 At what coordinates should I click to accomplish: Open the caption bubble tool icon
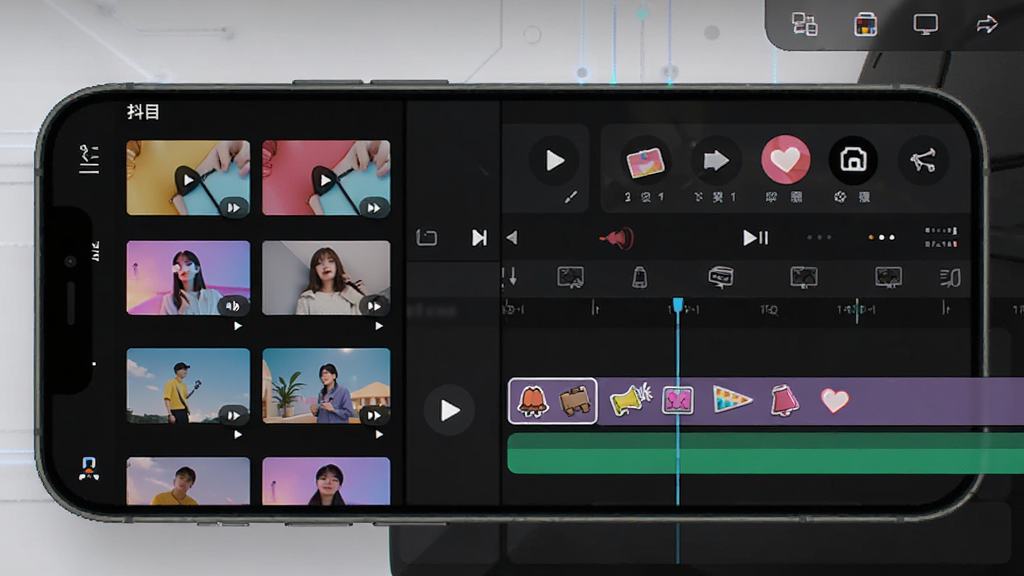pos(720,278)
